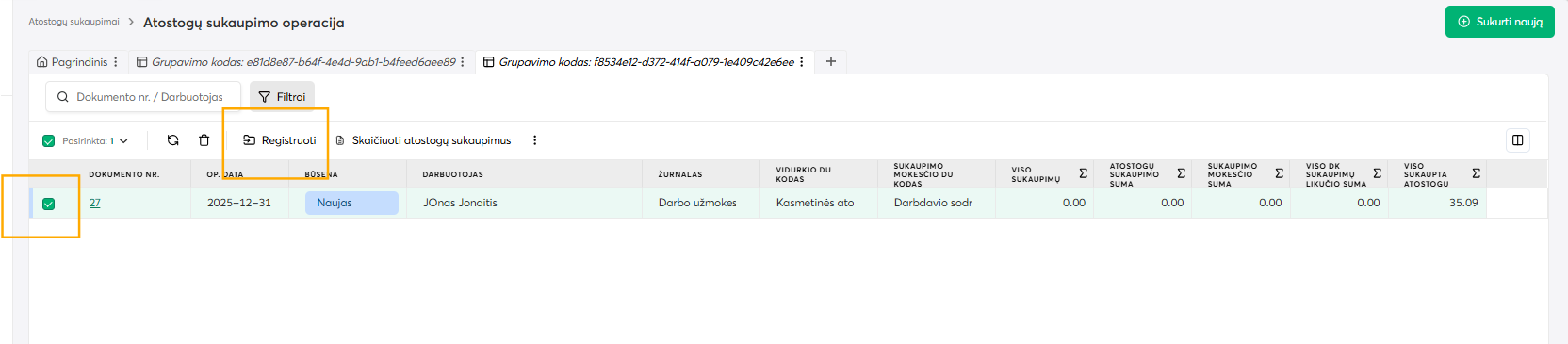
Task: Click the date cell 2025-12-31
Action: coord(239,203)
